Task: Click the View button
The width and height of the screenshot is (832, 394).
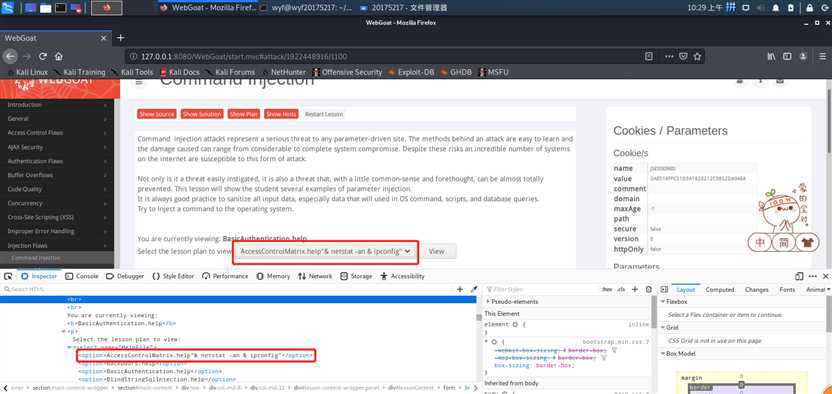Action: [x=437, y=251]
